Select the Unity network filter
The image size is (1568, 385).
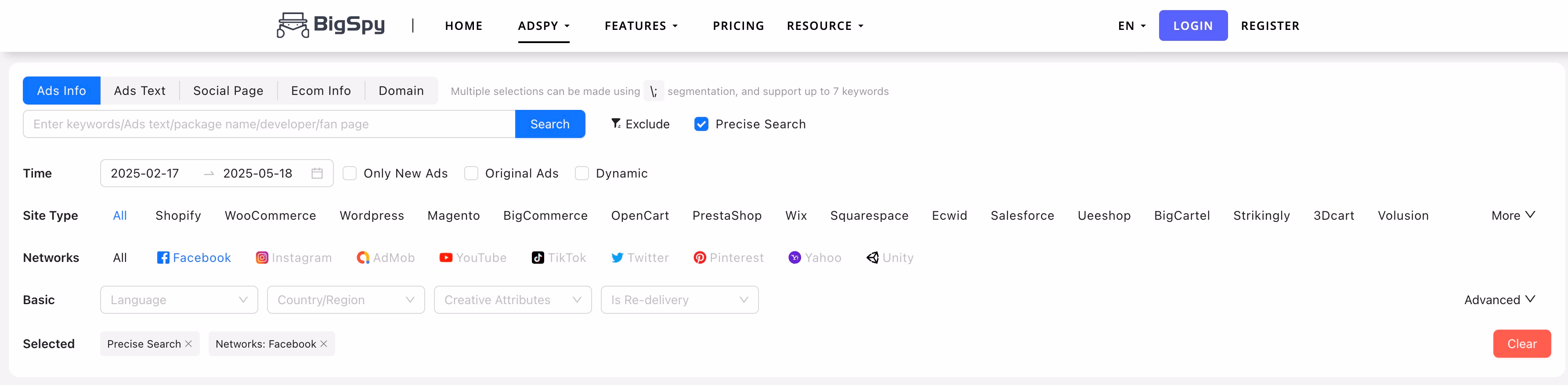[x=890, y=258]
